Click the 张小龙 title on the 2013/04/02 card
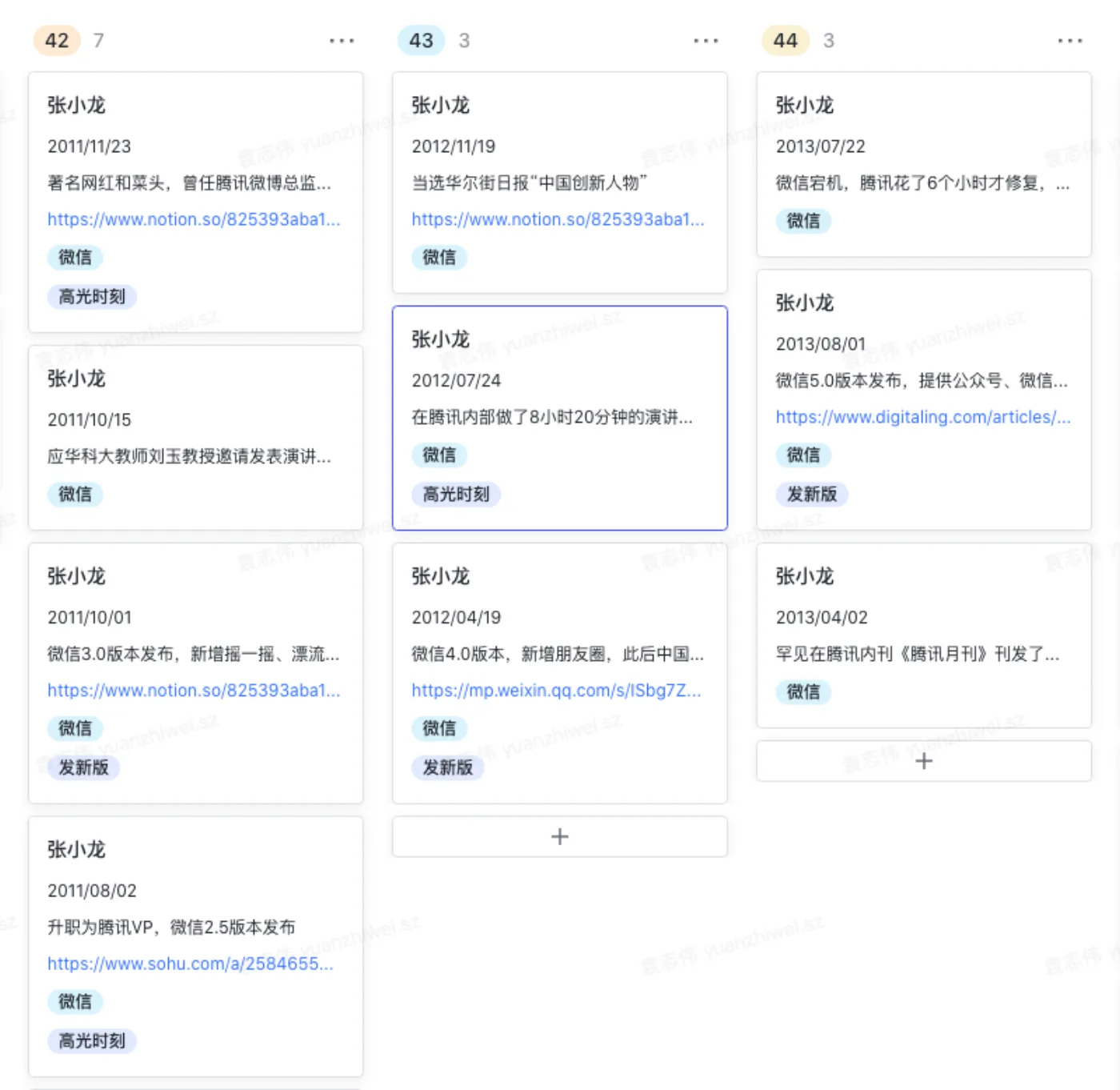 805,577
